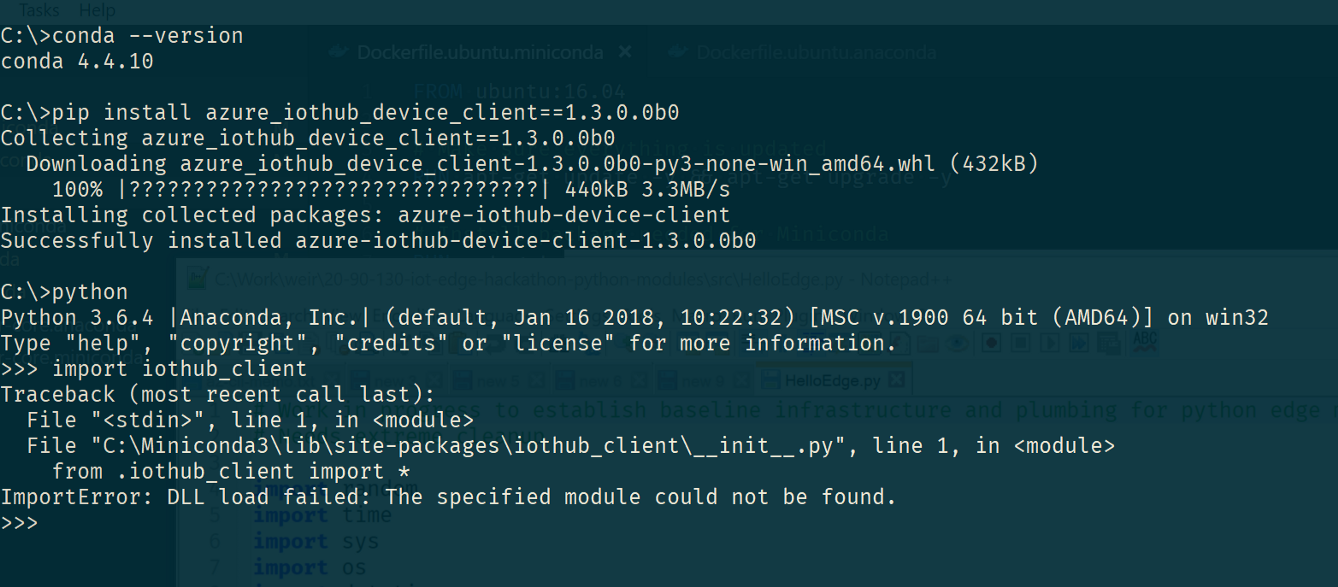The image size is (1338, 587).
Task: Click the 'import time' code line
Action: tap(322, 516)
